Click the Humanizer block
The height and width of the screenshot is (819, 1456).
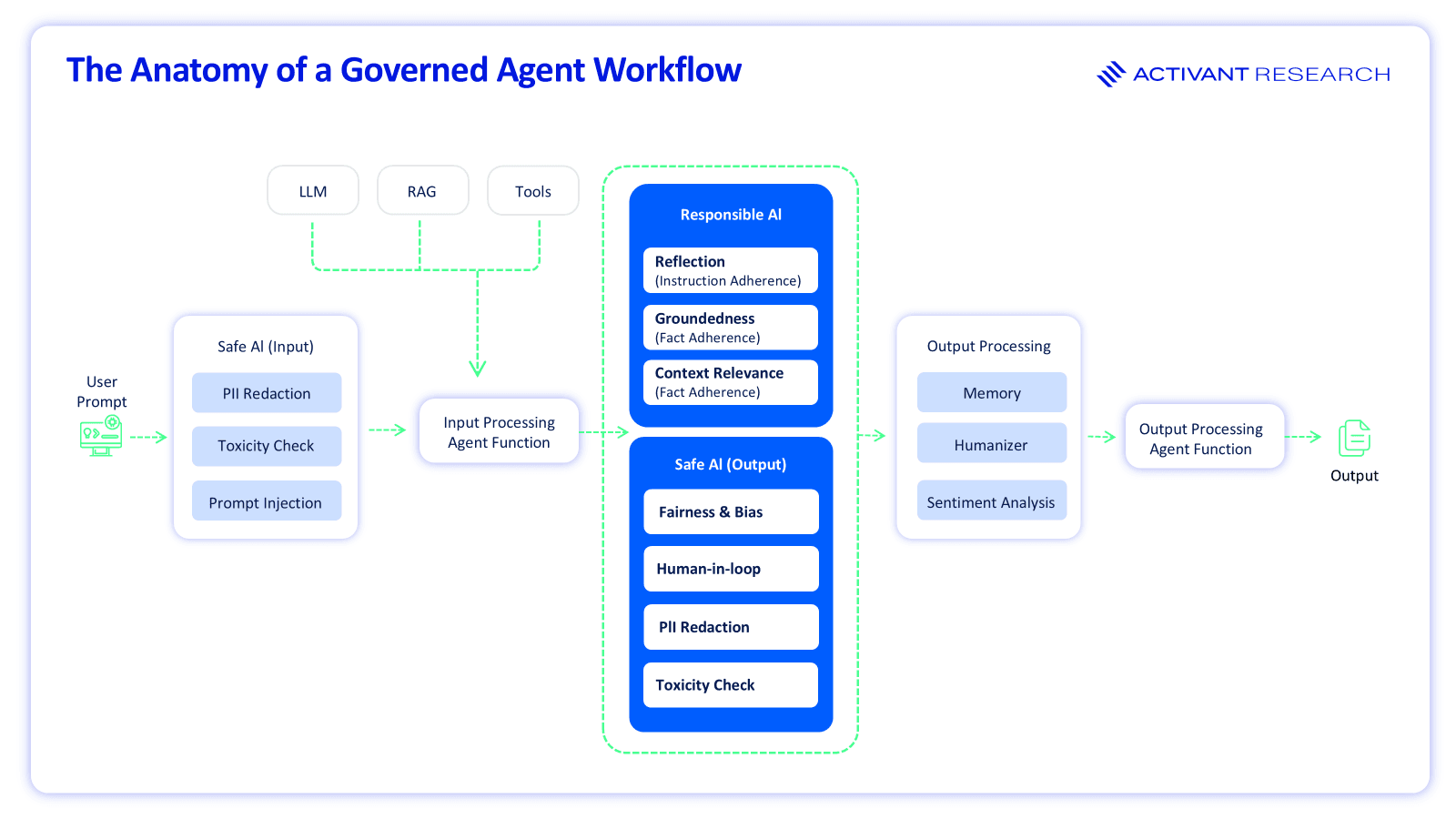pyautogui.click(x=991, y=445)
